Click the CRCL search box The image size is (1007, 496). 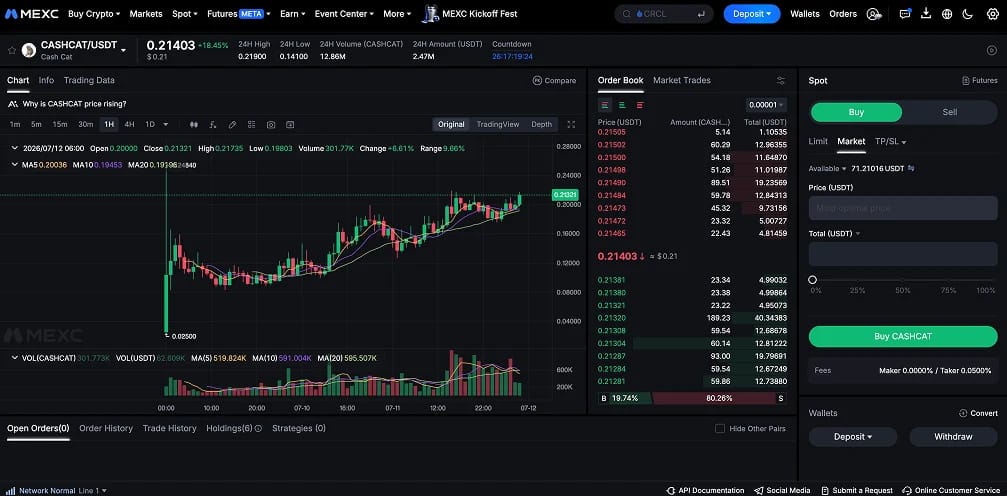pyautogui.click(x=664, y=13)
